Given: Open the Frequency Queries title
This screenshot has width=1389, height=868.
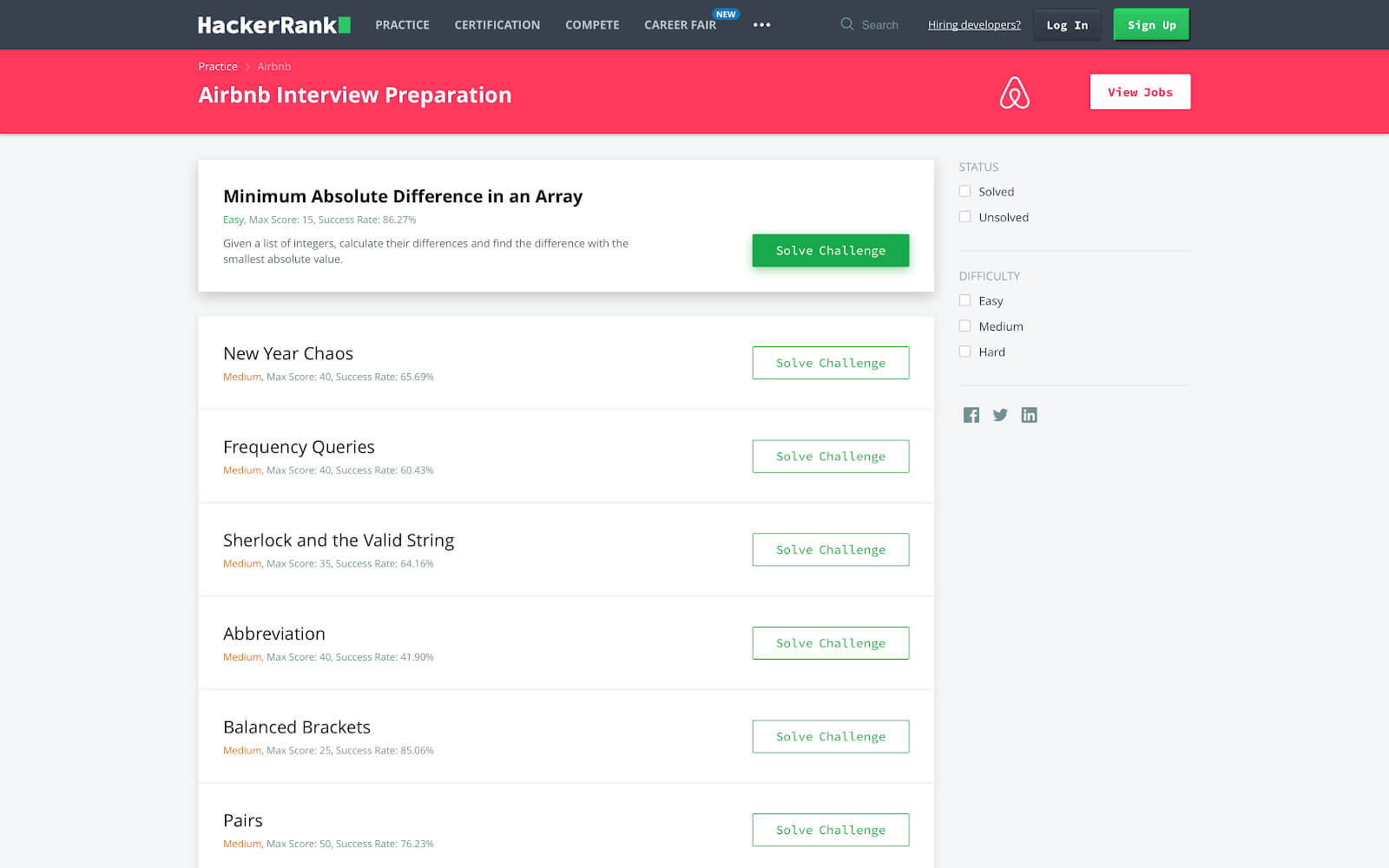Looking at the screenshot, I should click(x=299, y=447).
